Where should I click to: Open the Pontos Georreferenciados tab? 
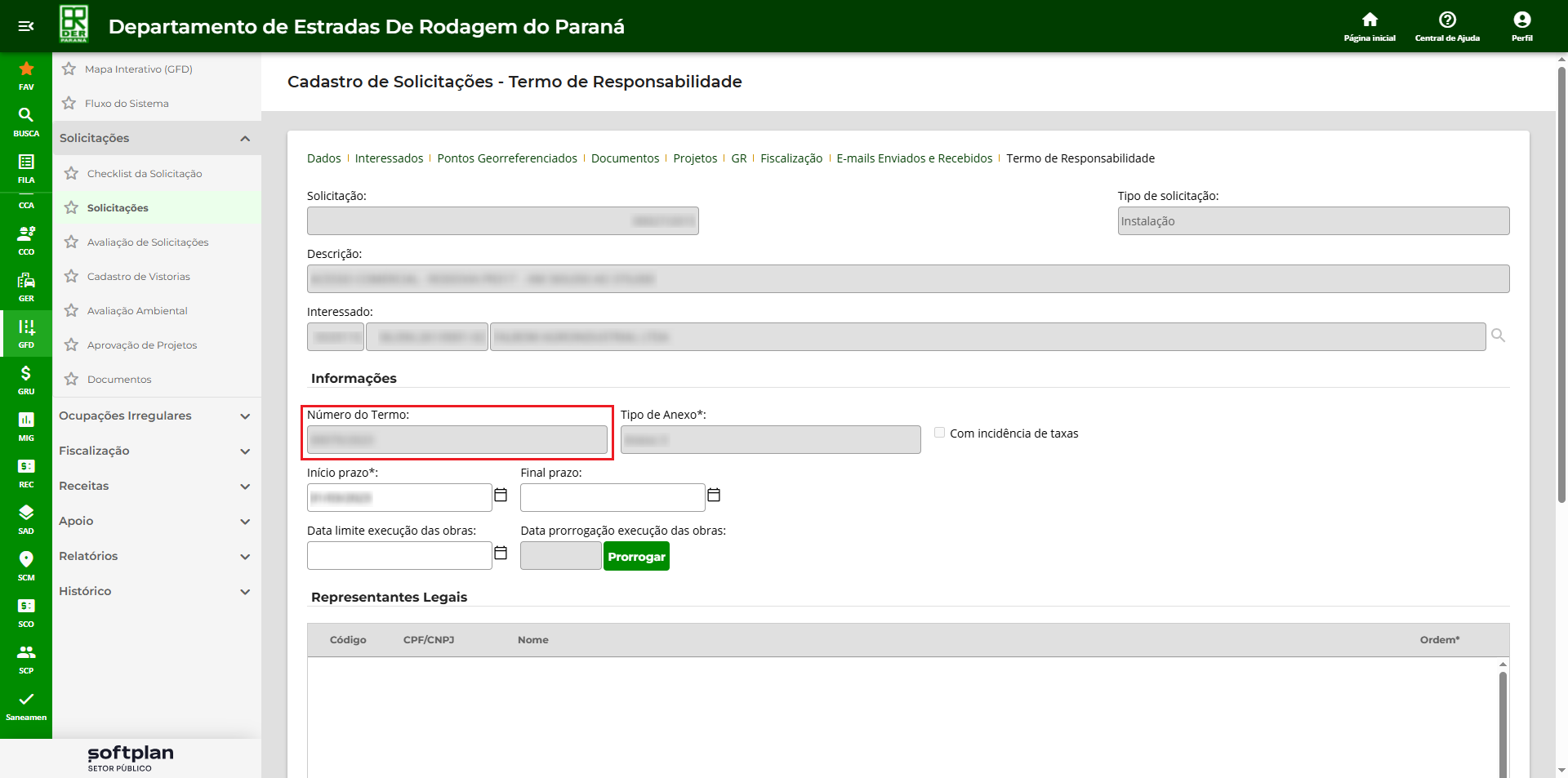(506, 158)
